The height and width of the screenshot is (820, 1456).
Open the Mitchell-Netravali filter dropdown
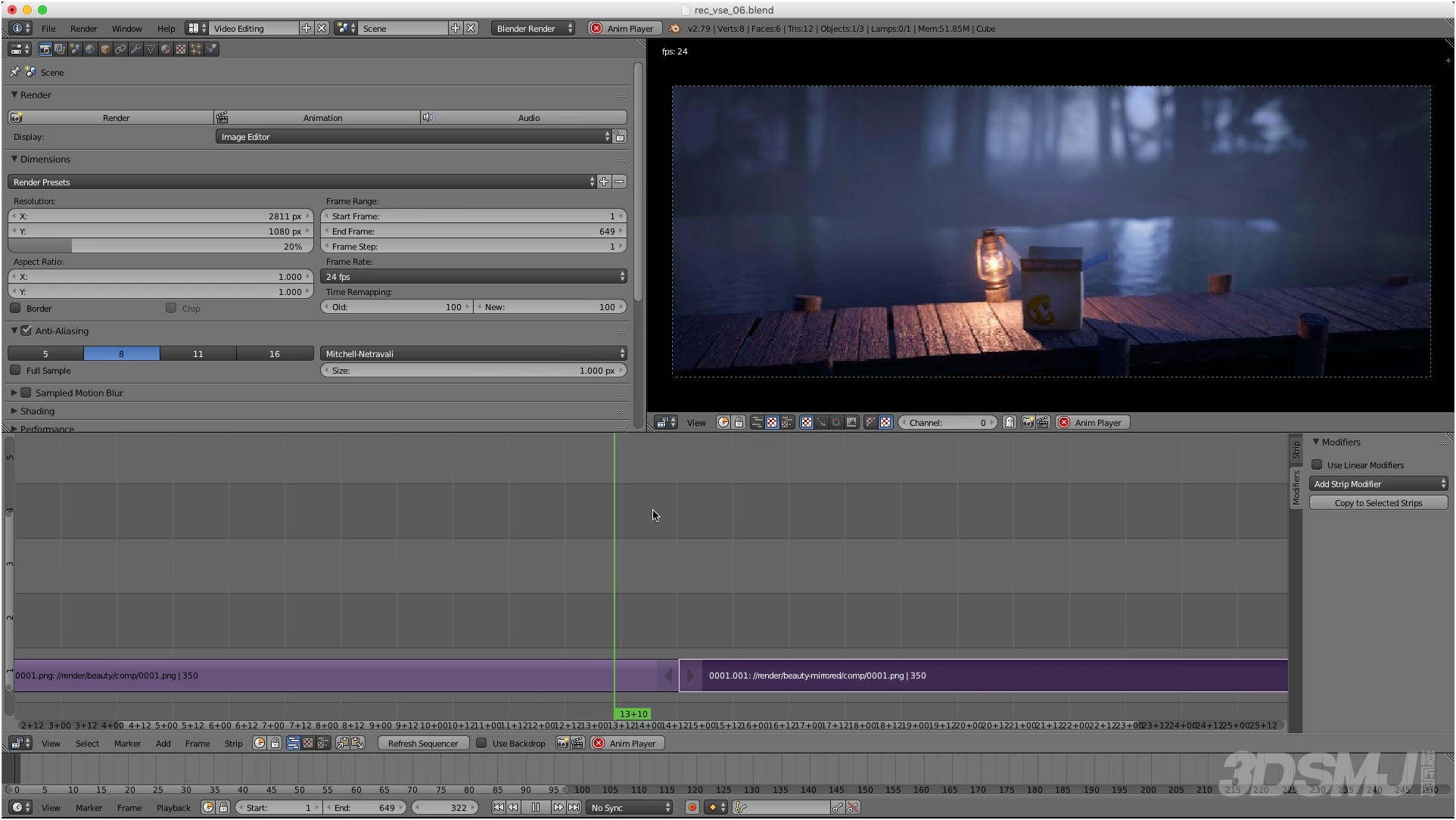(x=474, y=353)
